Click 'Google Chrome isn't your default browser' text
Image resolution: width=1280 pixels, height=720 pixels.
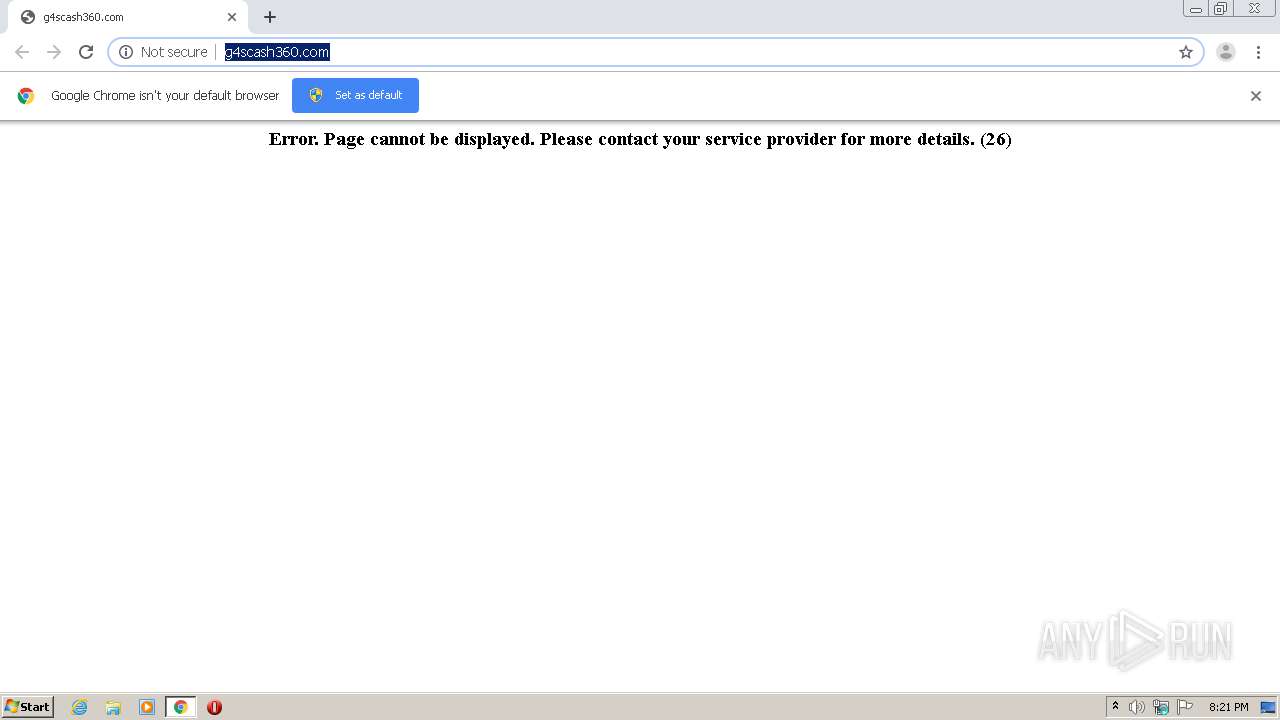[165, 96]
